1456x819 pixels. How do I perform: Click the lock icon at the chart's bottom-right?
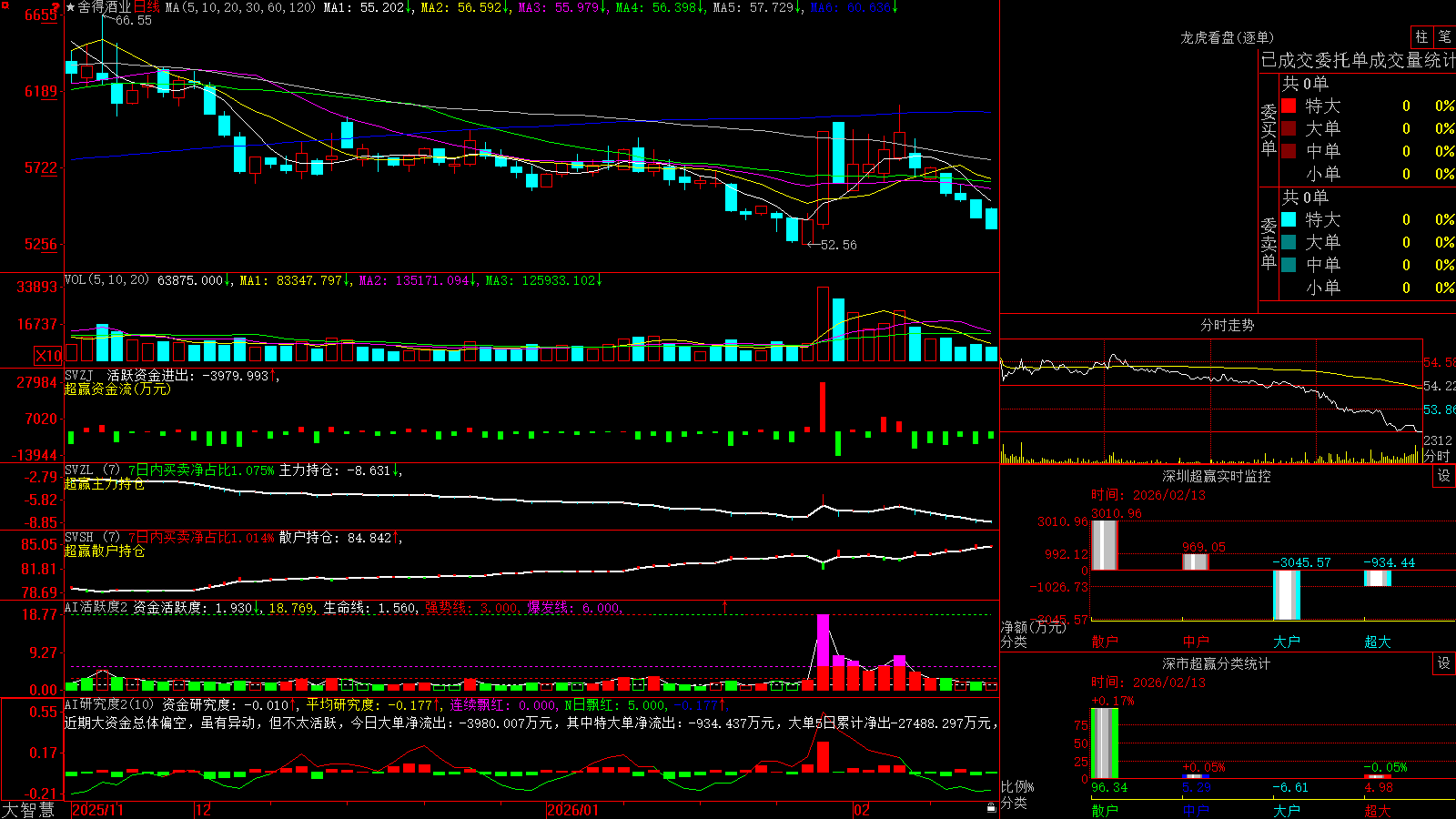click(991, 807)
